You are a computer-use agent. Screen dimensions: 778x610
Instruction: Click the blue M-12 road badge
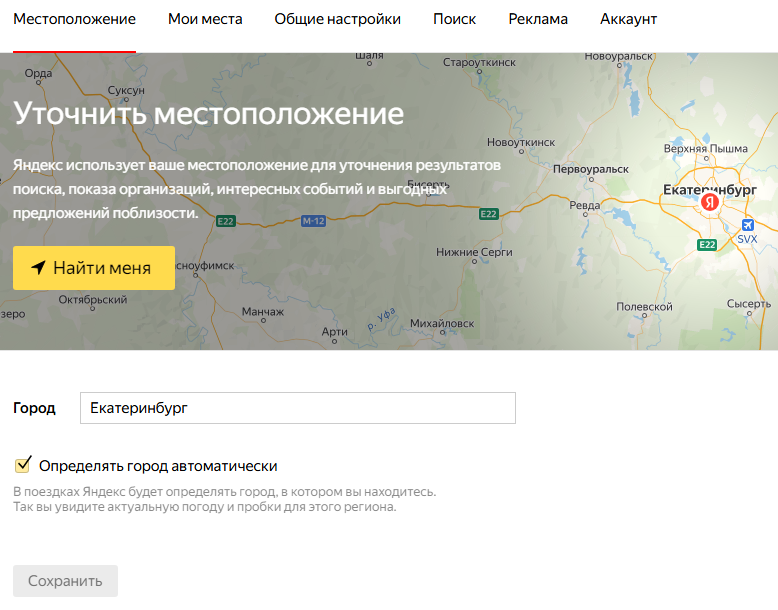(313, 220)
